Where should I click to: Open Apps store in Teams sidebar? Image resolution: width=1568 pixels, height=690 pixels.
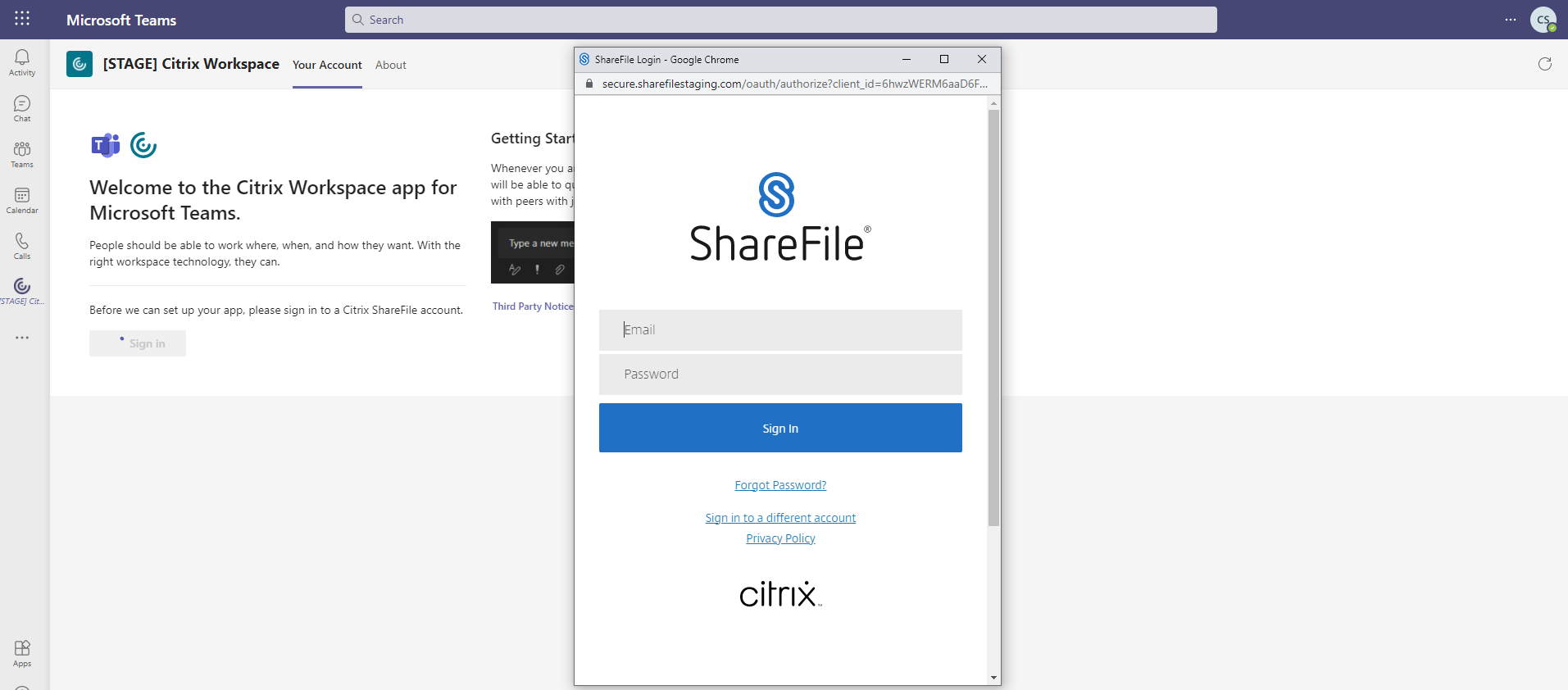coord(22,654)
